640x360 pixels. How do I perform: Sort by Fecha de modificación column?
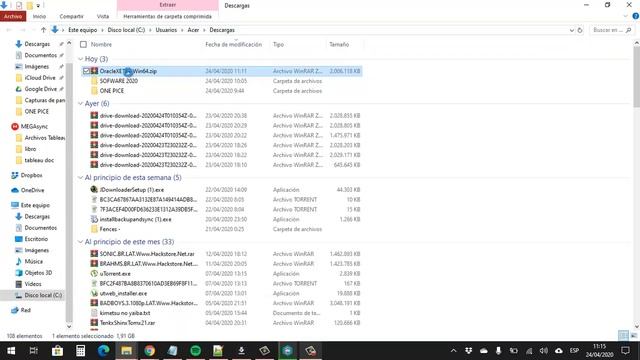tap(233, 44)
